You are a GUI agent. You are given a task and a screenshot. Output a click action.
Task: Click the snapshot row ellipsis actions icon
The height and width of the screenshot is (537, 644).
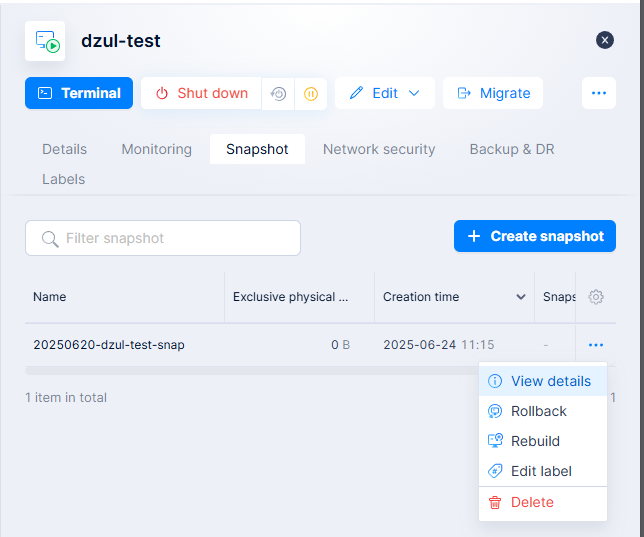(596, 345)
